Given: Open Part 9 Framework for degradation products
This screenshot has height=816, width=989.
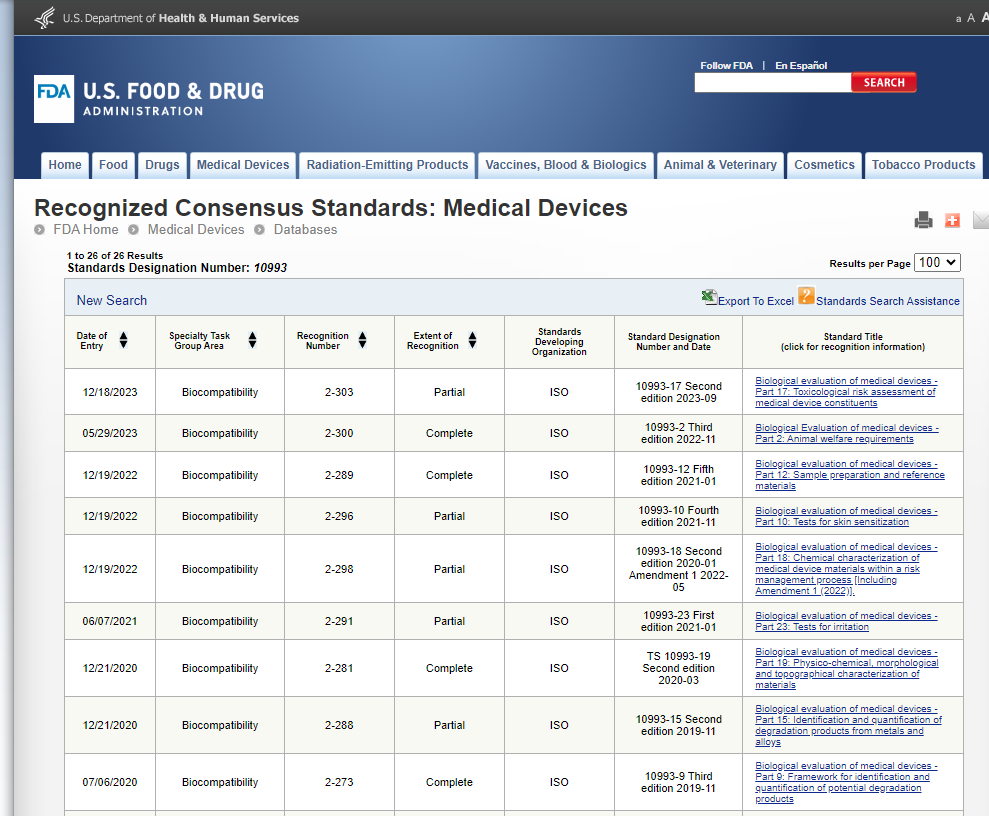Looking at the screenshot, I should [846, 782].
